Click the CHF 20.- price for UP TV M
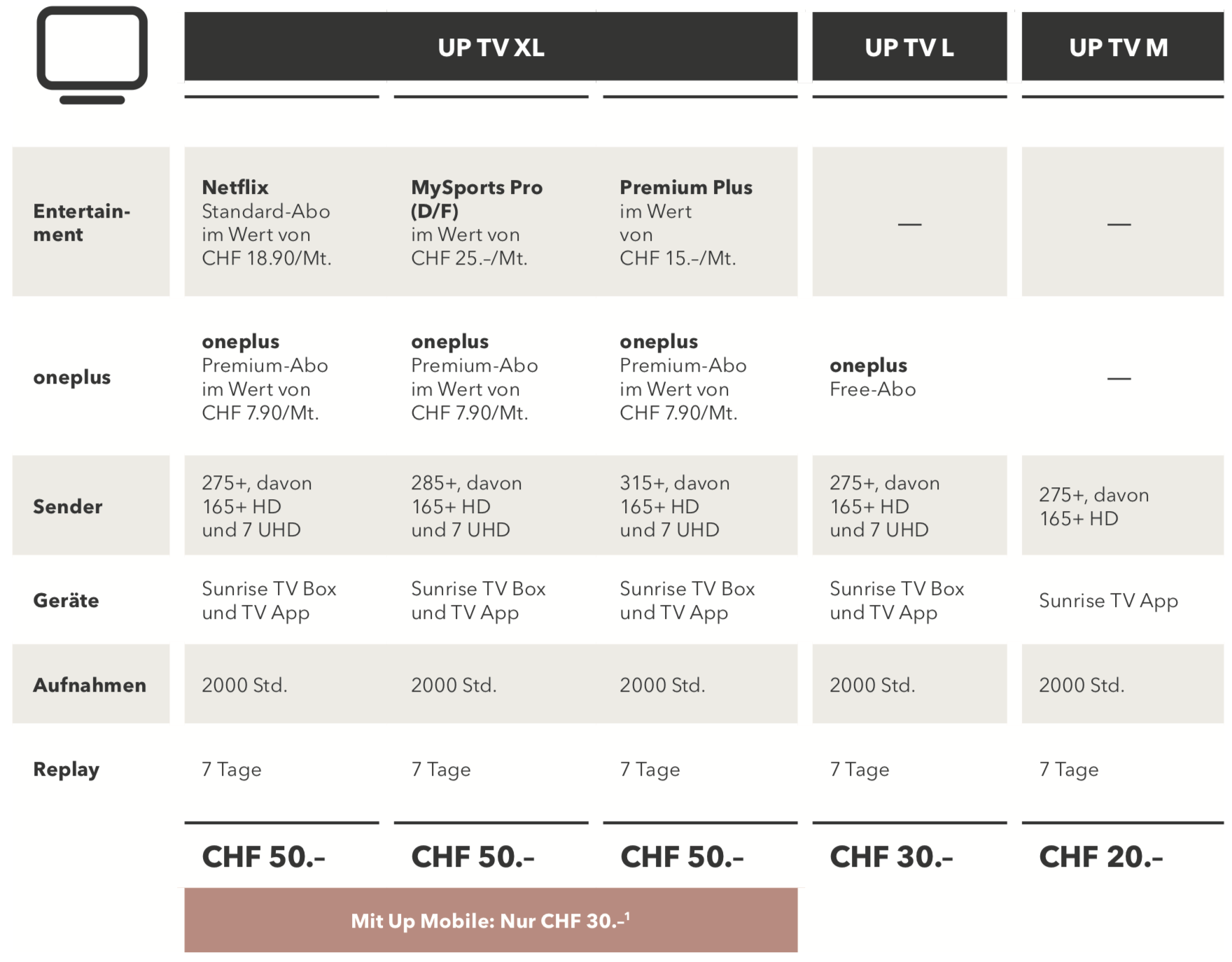 pyautogui.click(x=1100, y=856)
